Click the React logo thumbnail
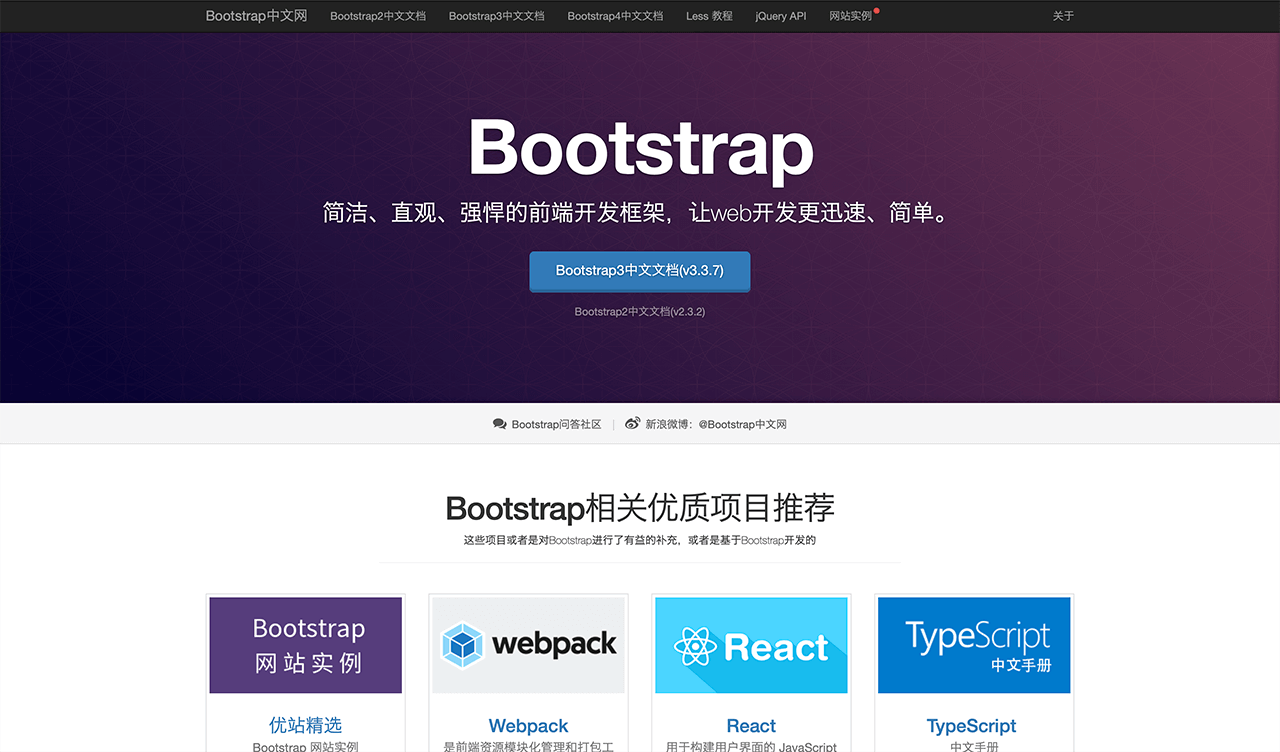This screenshot has height=752, width=1280. point(751,645)
